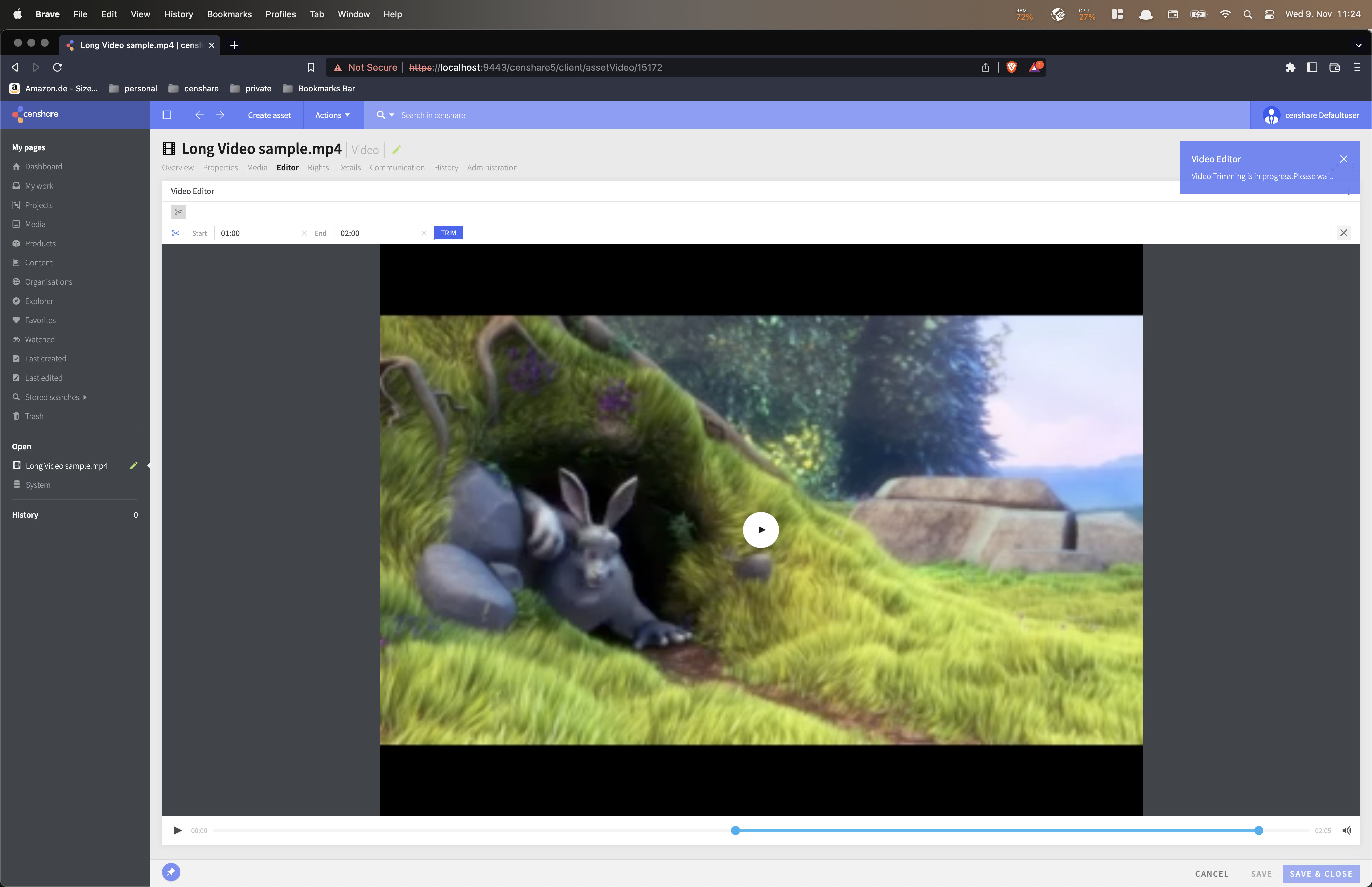The height and width of the screenshot is (887, 1372).
Task: Switch to the Properties tab
Action: pos(220,168)
